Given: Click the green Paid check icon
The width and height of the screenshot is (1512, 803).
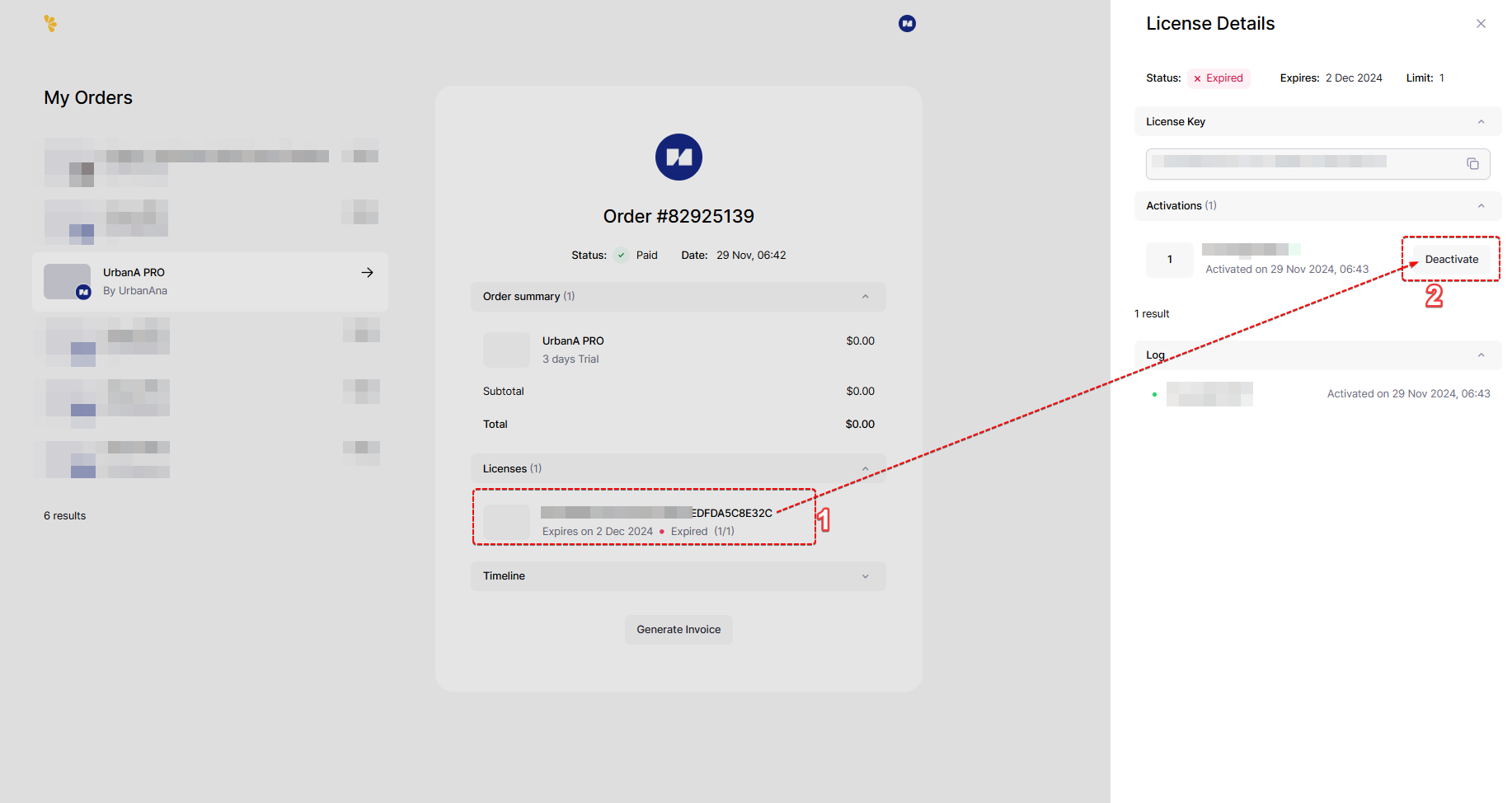Looking at the screenshot, I should click(x=621, y=256).
